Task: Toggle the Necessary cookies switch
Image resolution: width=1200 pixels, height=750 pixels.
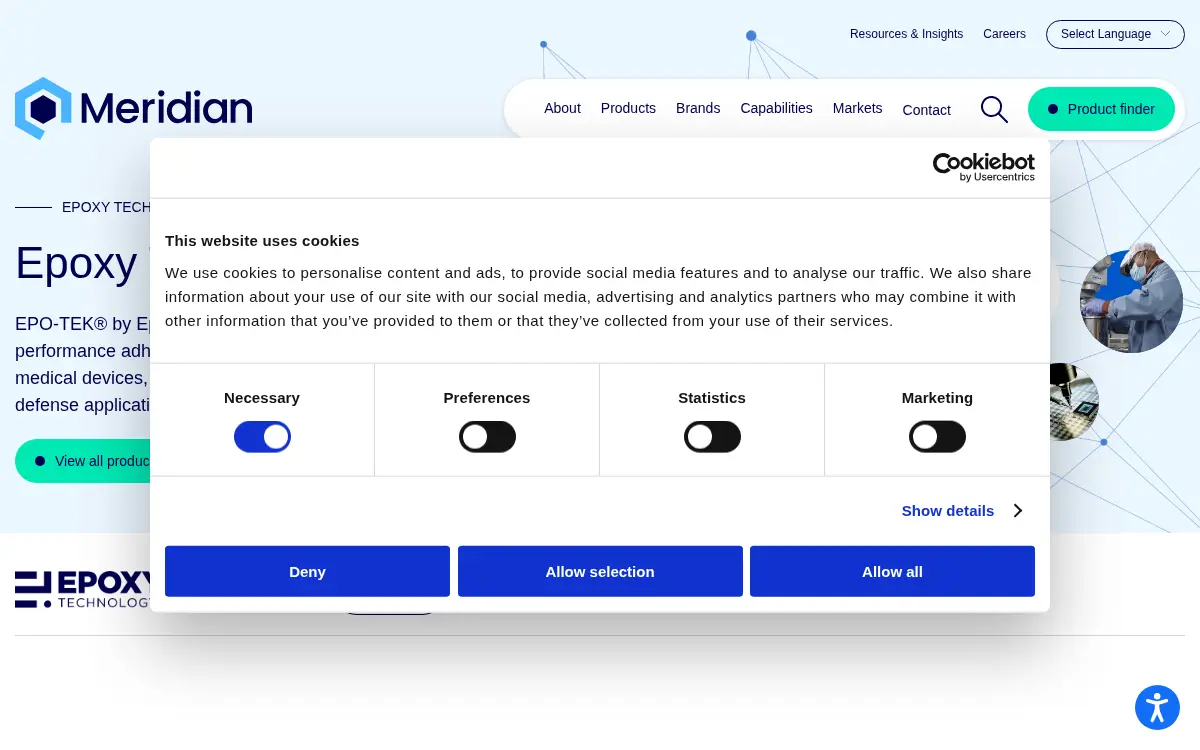Action: (262, 437)
